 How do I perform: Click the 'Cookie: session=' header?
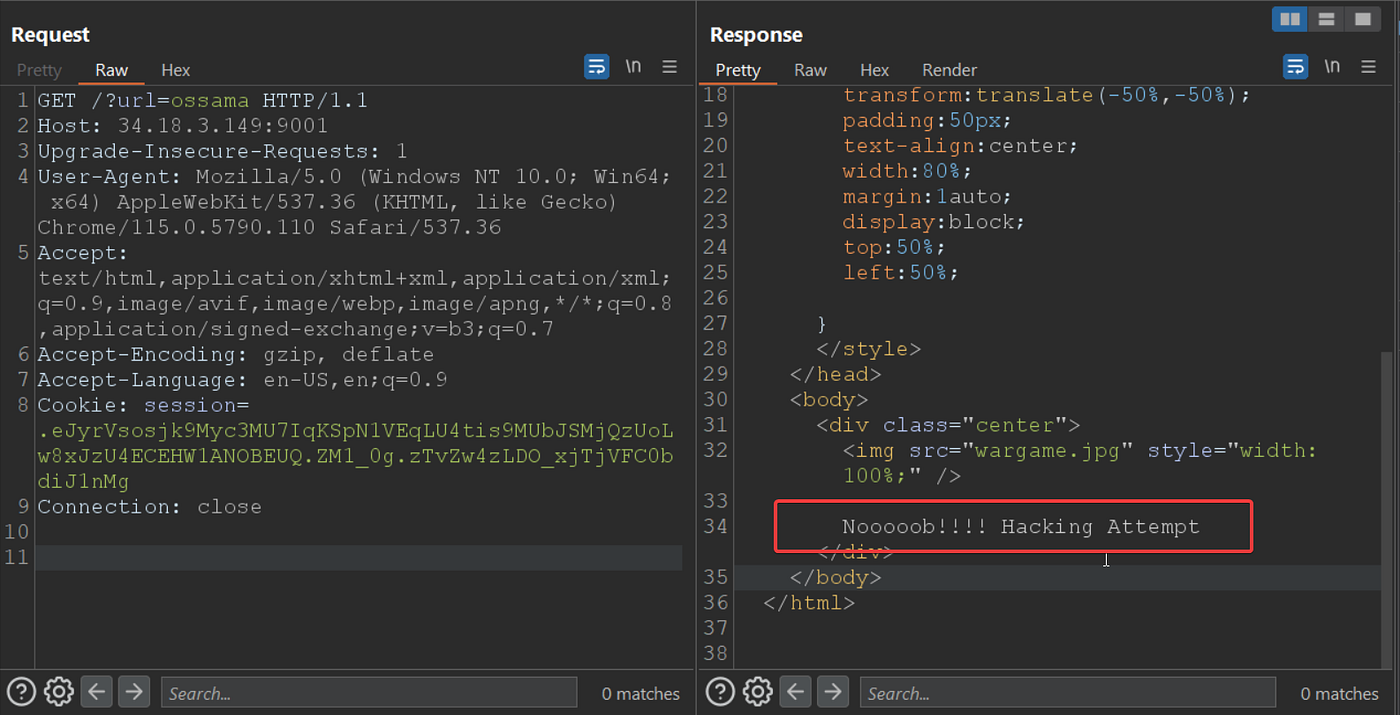pos(143,406)
